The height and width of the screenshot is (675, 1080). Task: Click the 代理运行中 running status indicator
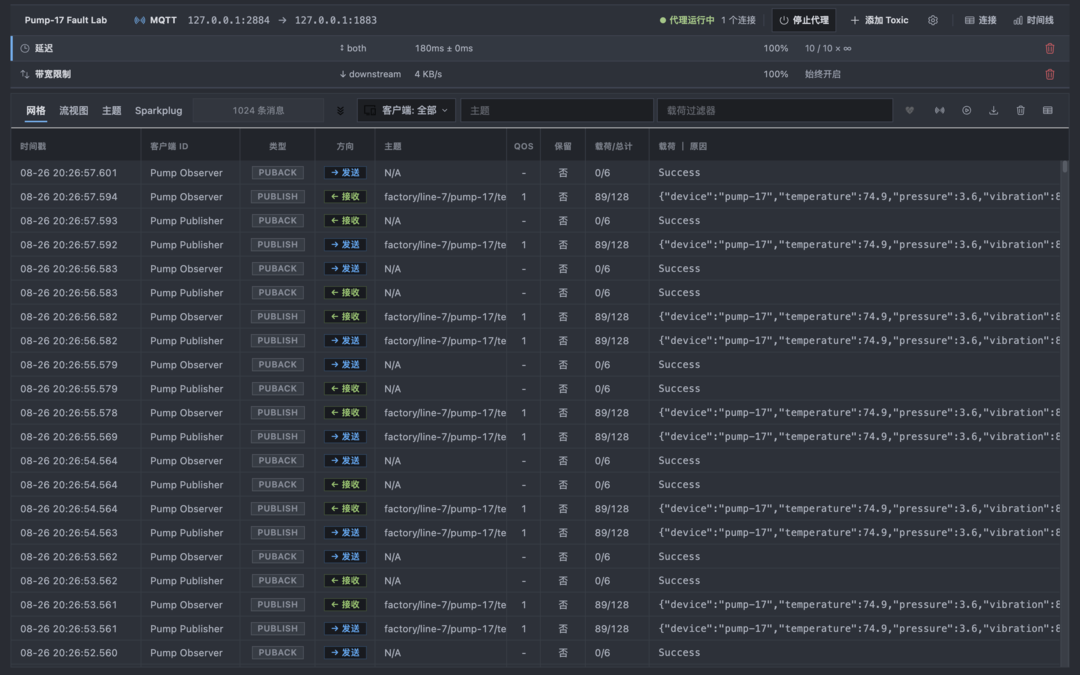687,20
